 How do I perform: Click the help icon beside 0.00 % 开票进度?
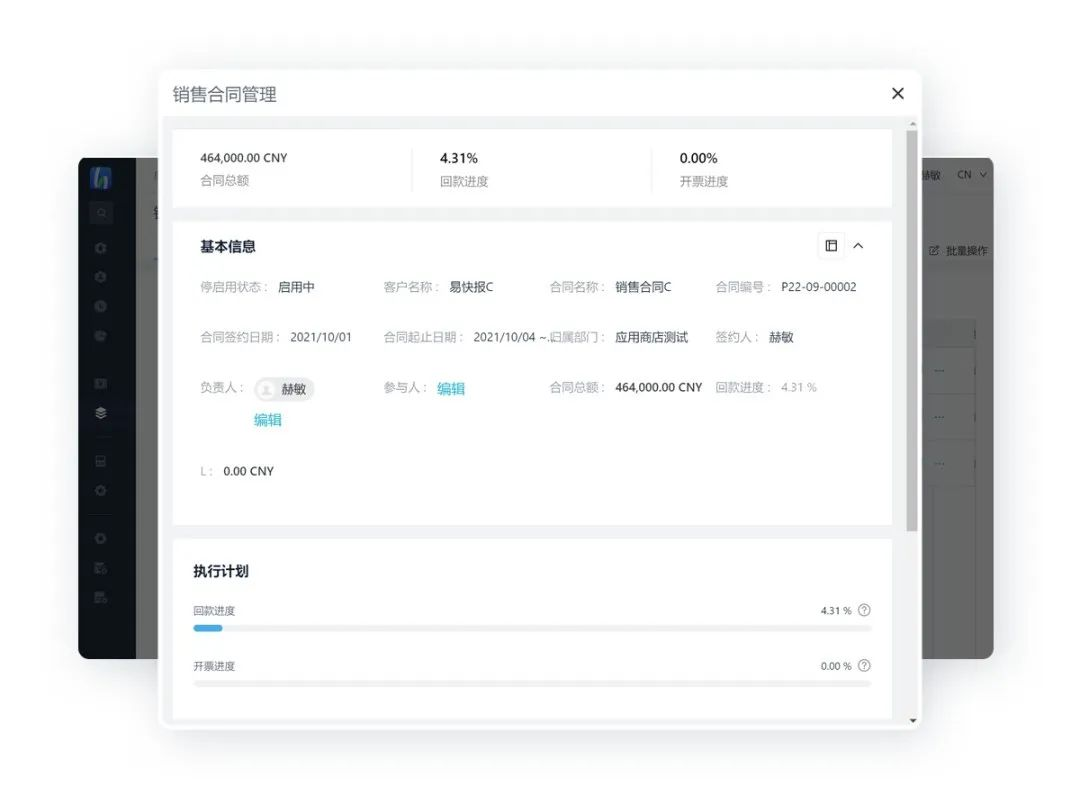(864, 666)
